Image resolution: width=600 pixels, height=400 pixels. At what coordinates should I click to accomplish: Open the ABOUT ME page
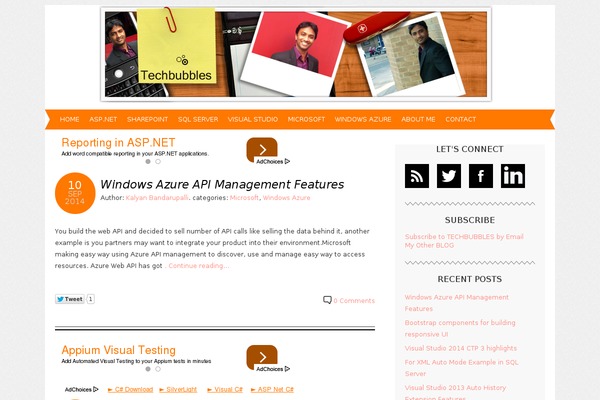click(x=418, y=119)
